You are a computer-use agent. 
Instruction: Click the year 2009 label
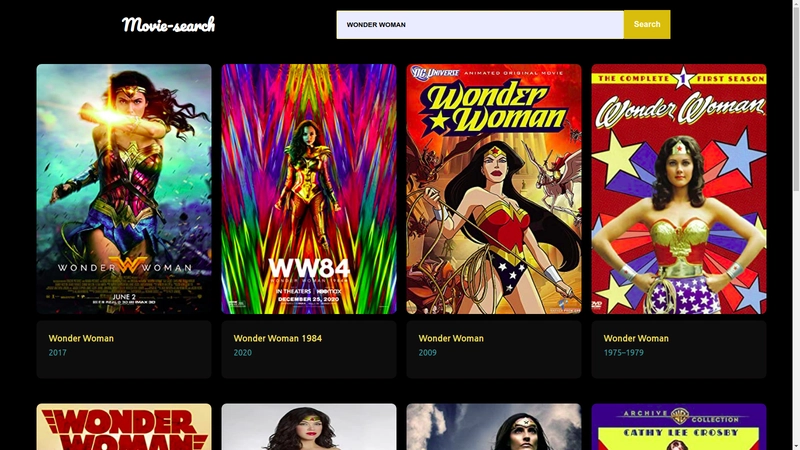click(x=428, y=353)
